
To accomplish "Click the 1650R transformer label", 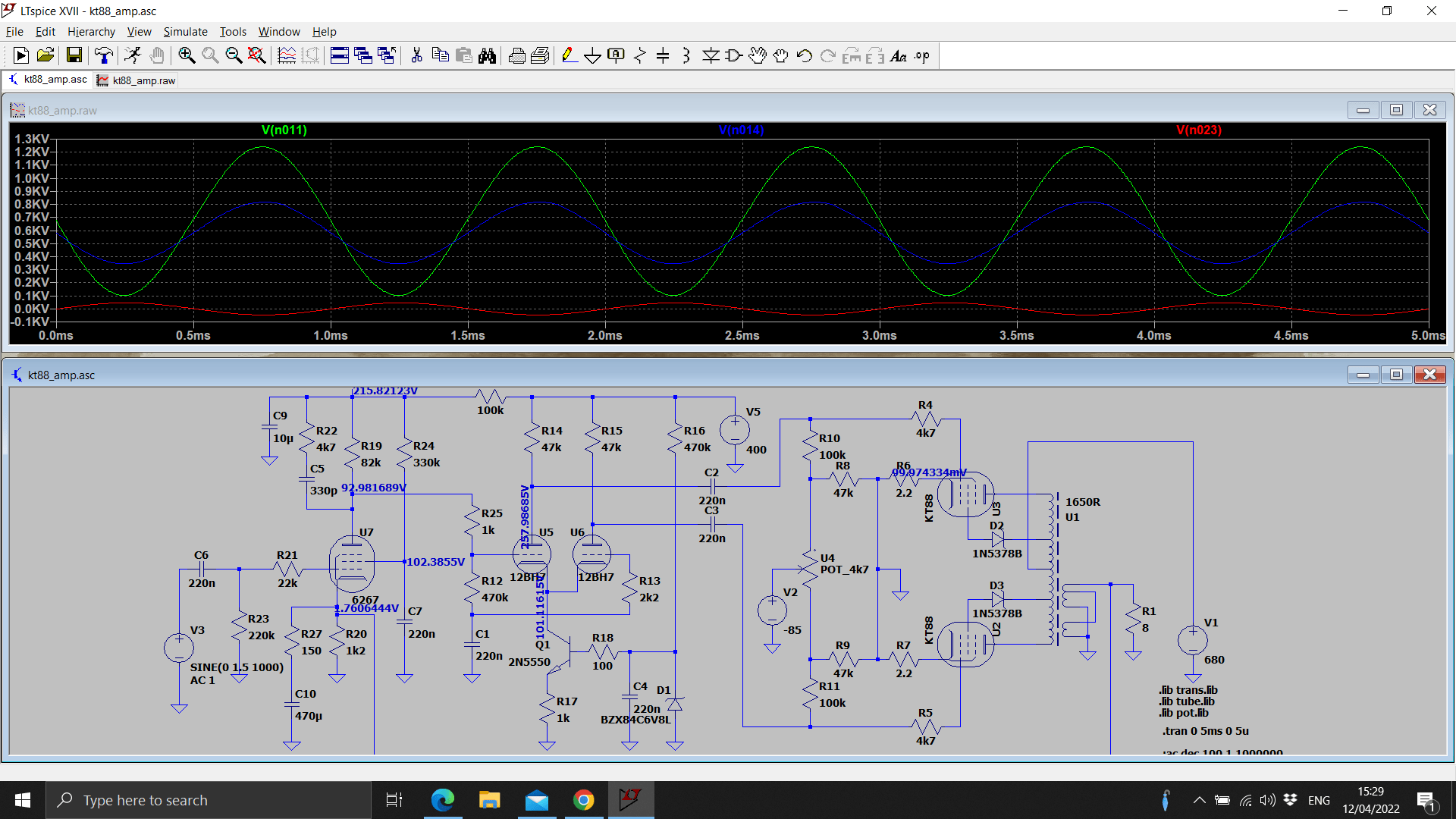I will (x=1083, y=502).
